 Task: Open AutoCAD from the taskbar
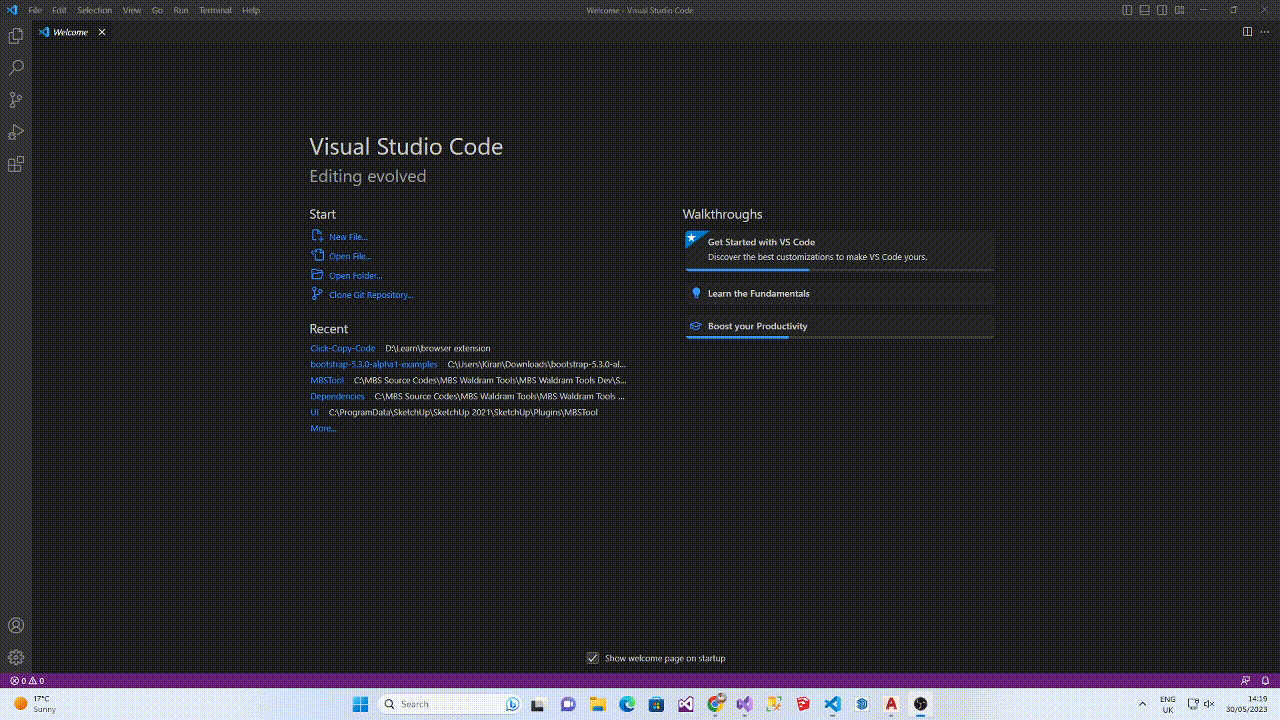891,704
